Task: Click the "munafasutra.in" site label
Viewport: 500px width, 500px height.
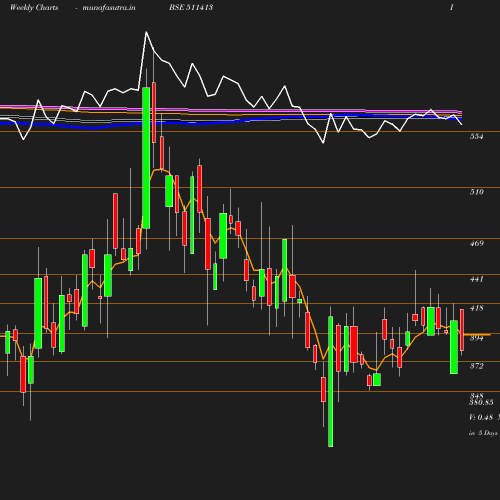Action: click(109, 8)
